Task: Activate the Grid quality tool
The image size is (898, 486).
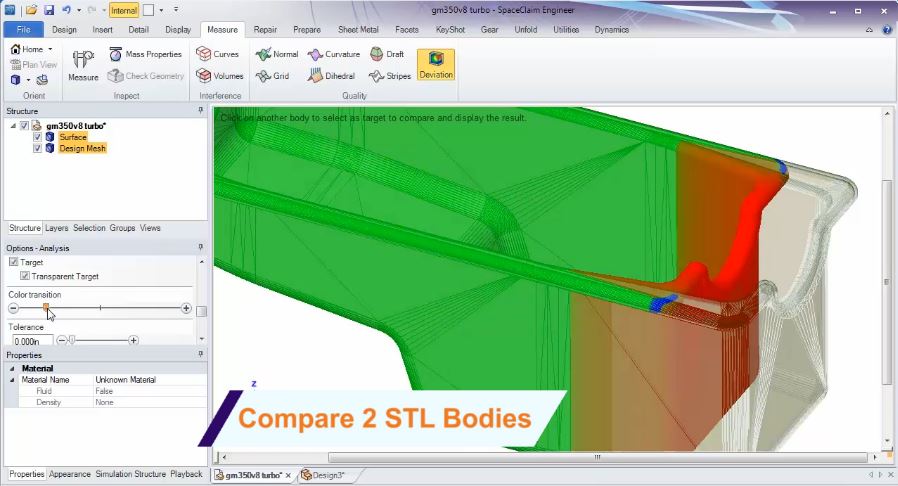Action: tap(273, 76)
